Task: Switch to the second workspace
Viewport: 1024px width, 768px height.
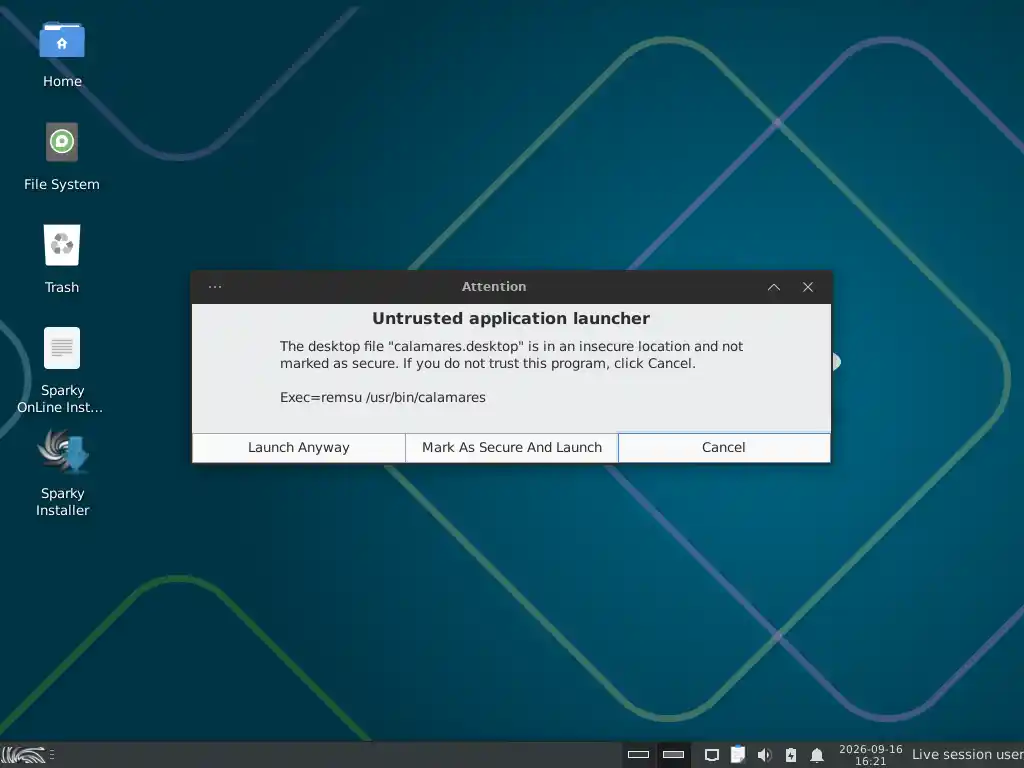Action: (673, 755)
